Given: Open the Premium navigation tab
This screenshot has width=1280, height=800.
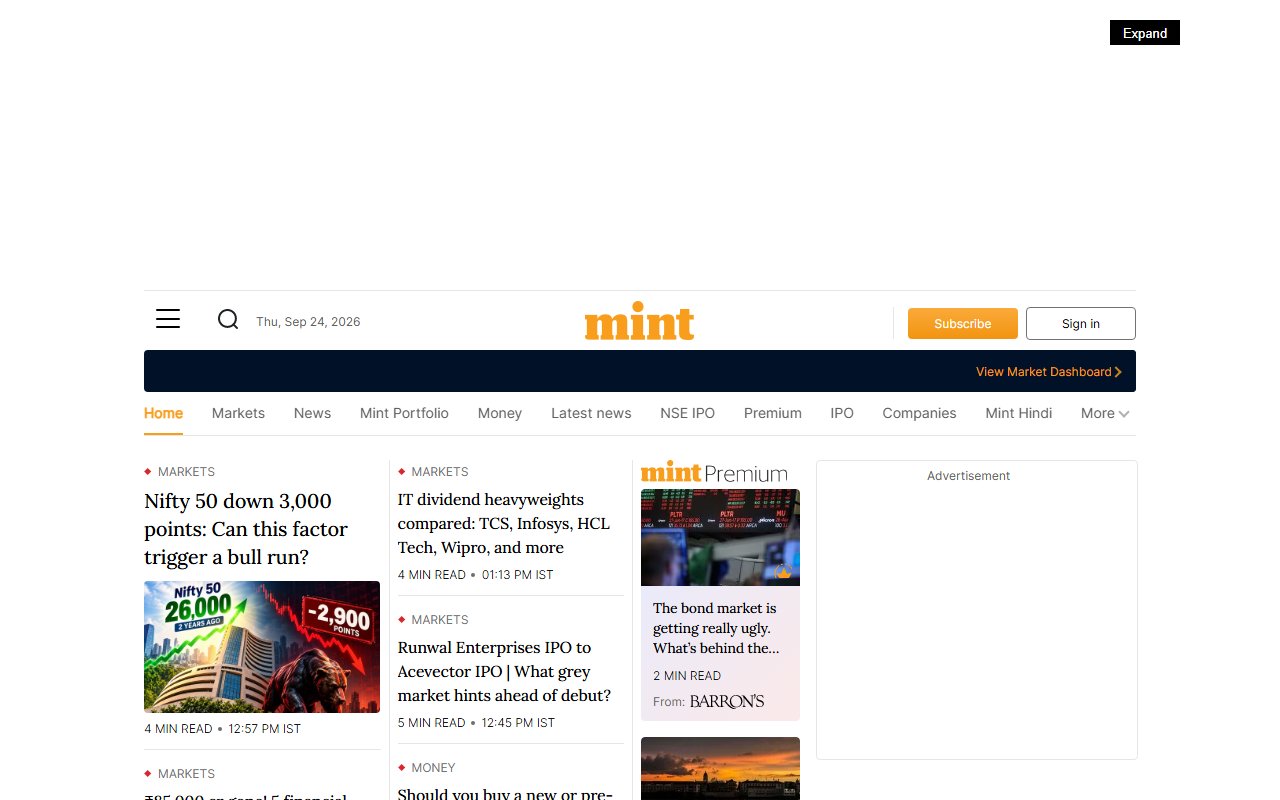Looking at the screenshot, I should (x=773, y=414).
